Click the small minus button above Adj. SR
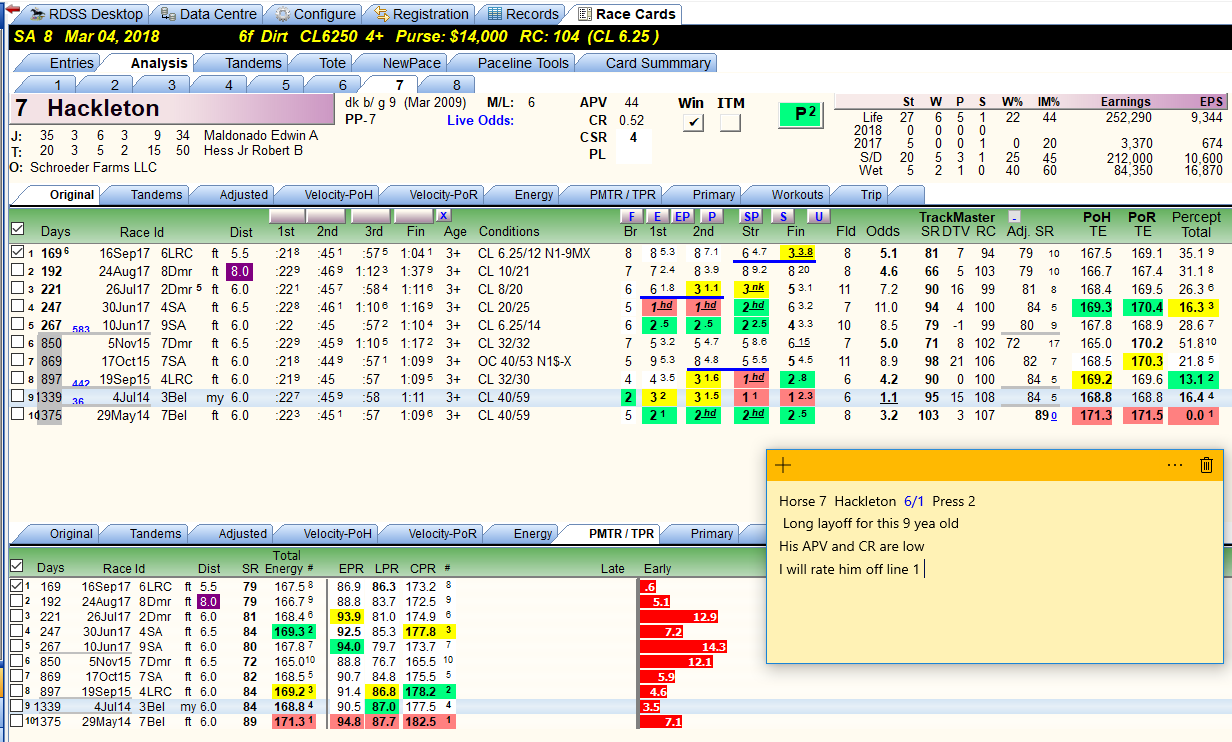The width and height of the screenshot is (1232, 742). click(x=1013, y=216)
